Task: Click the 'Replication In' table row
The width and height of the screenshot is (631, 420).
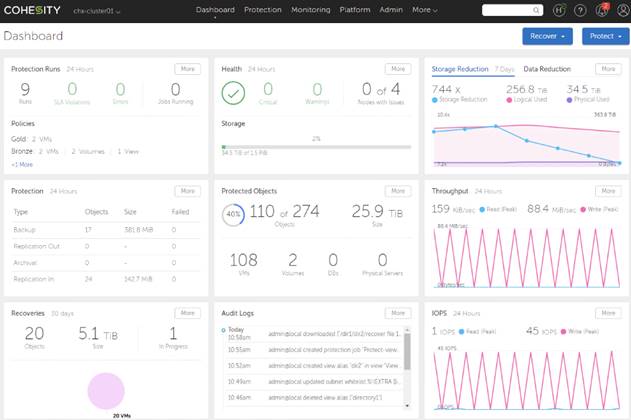Action: 105,279
